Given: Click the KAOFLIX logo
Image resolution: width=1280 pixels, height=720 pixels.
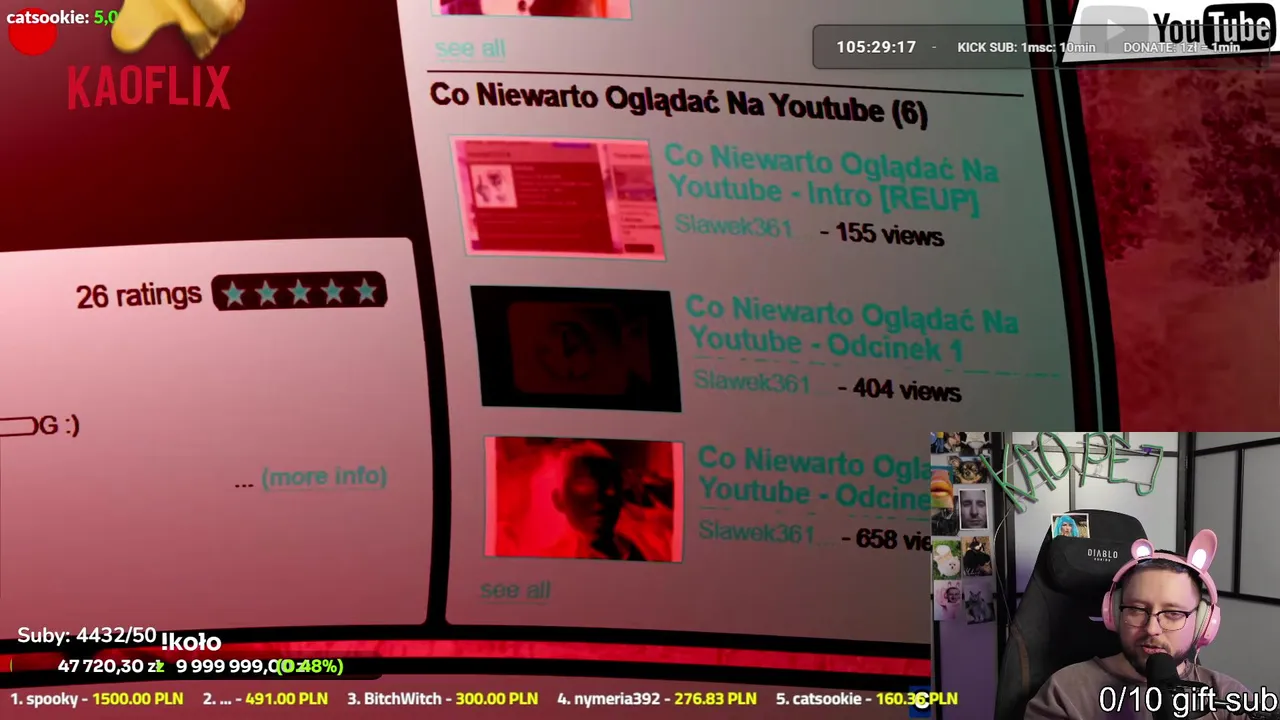Looking at the screenshot, I should pyautogui.click(x=149, y=88).
